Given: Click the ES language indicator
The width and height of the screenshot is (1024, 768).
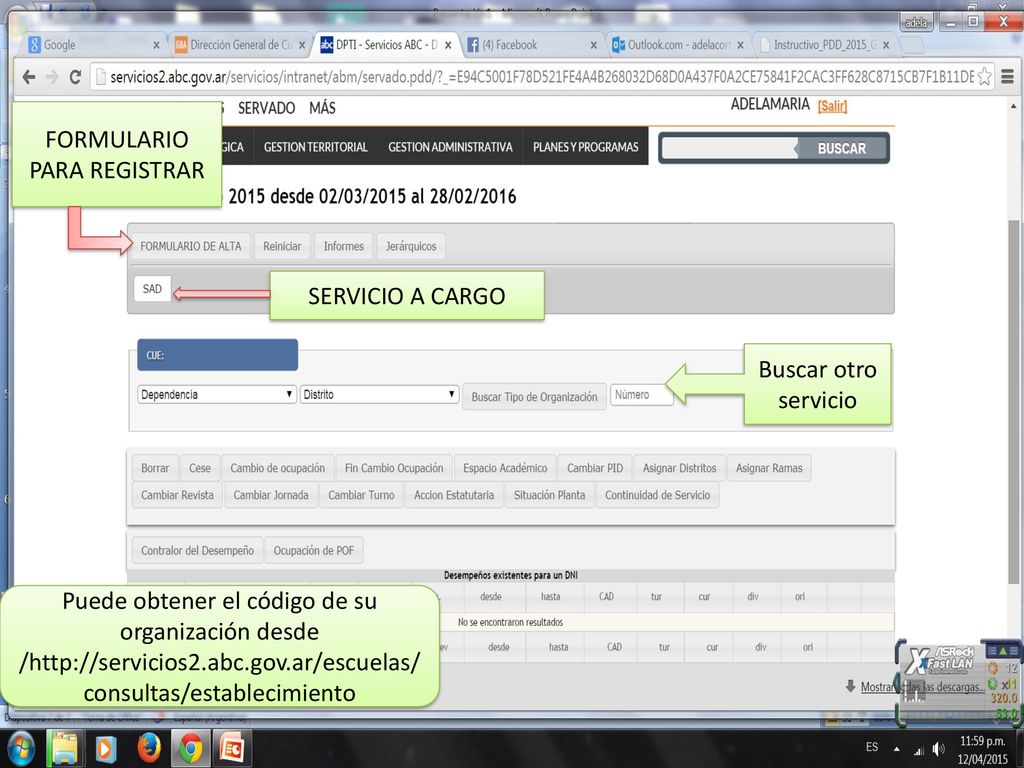Looking at the screenshot, I should tap(872, 746).
